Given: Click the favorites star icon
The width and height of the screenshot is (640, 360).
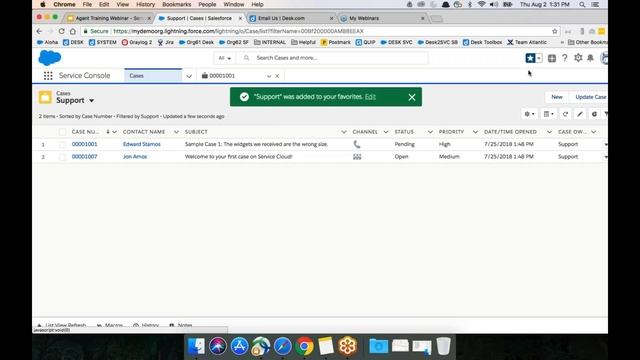Looking at the screenshot, I should point(530,58).
